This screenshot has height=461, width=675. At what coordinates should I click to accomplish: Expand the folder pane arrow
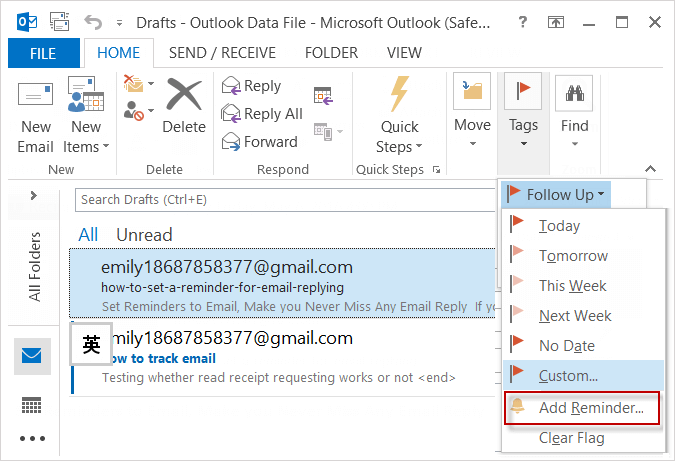(x=34, y=195)
